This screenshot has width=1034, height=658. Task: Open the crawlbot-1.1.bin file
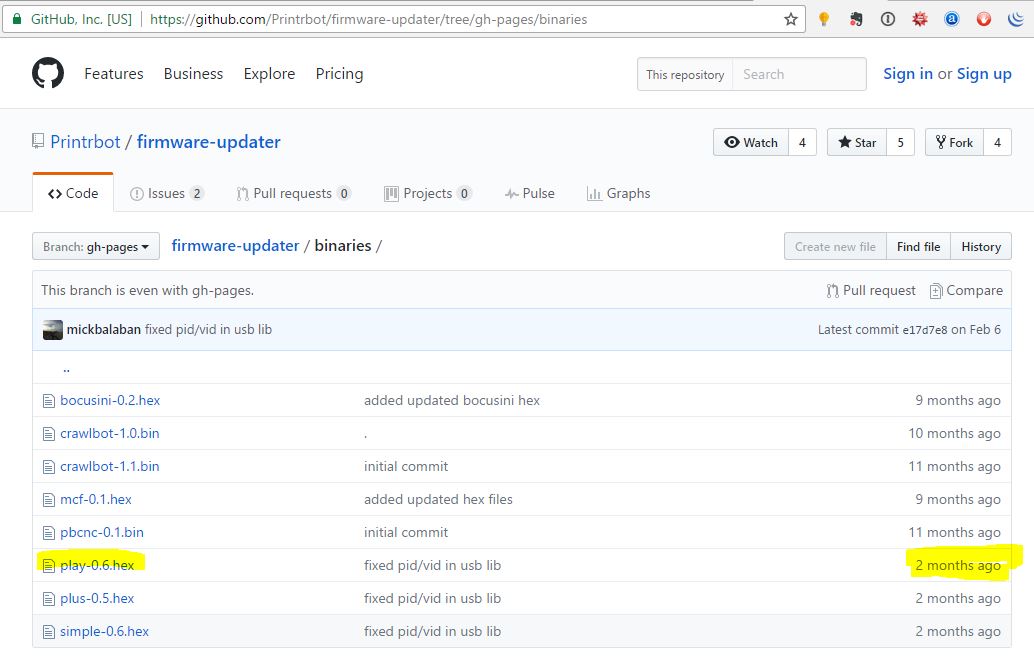coord(109,466)
